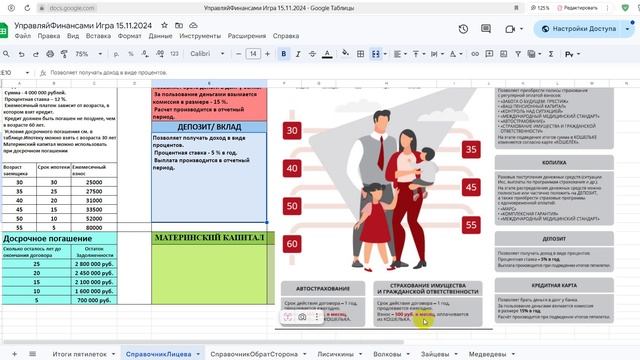Image resolution: width=640 pixels, height=360 pixels.
Task: Open the all sheets list
Action: [33, 354]
